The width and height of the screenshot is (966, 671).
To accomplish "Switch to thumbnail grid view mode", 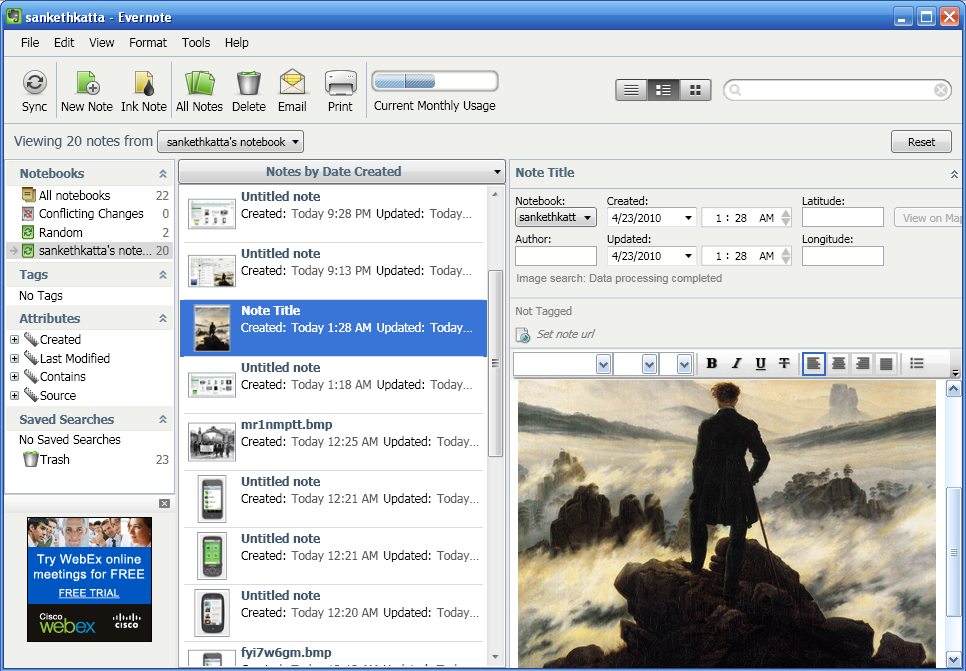I will (x=696, y=90).
